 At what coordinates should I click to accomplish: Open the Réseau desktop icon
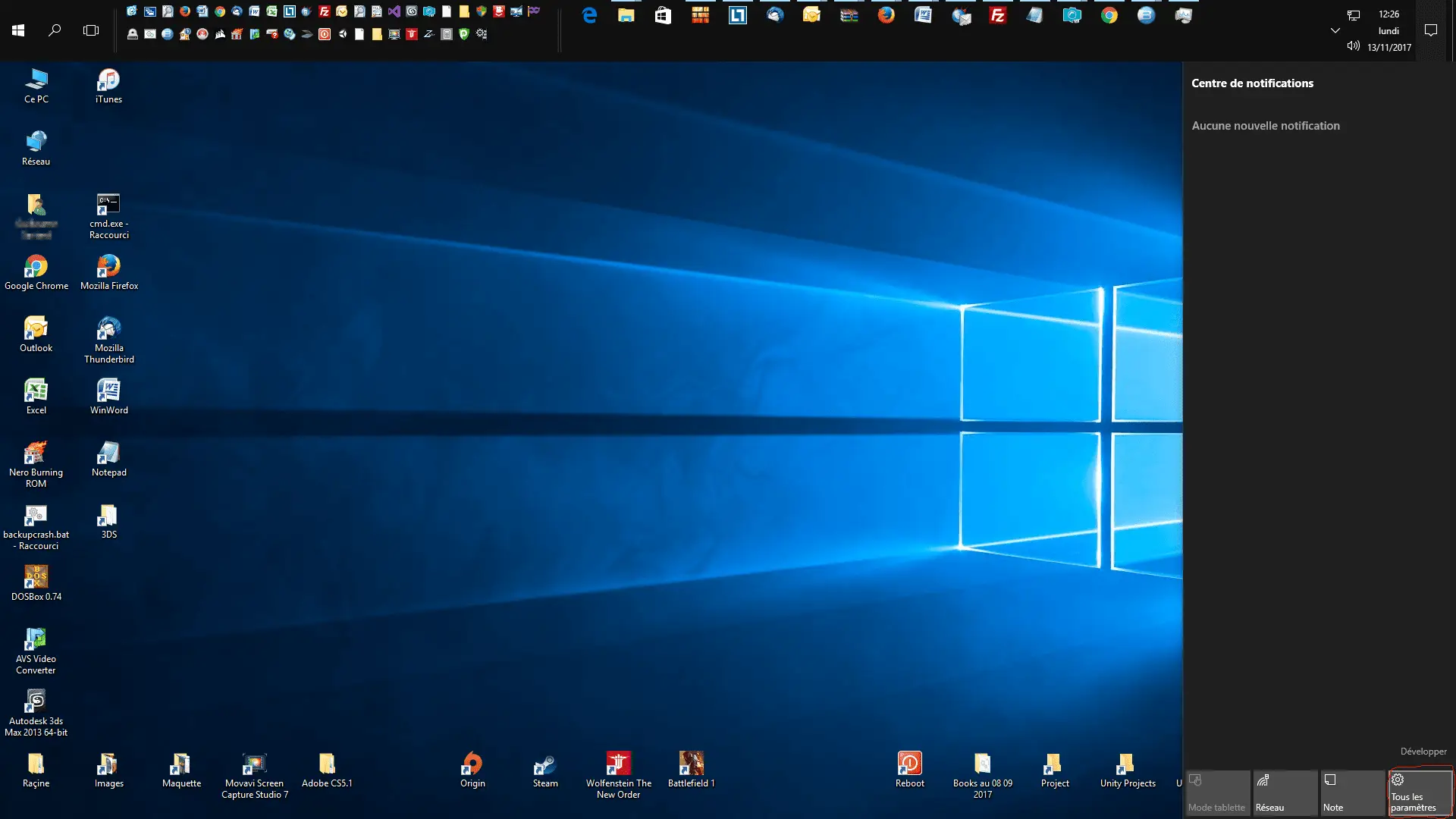36,148
